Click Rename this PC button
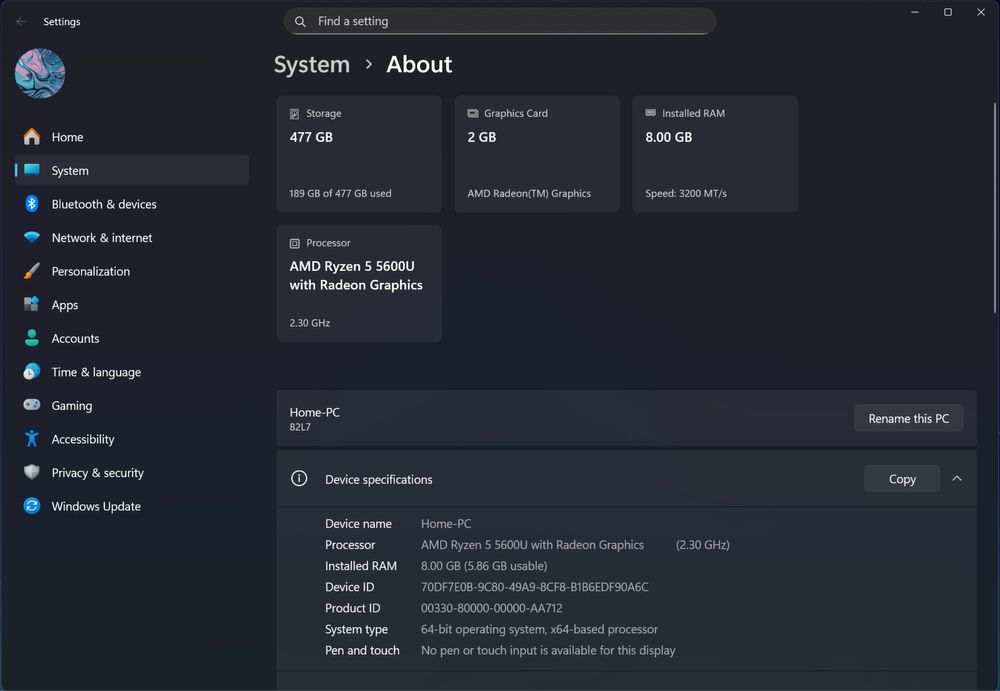The height and width of the screenshot is (691, 1000). tap(908, 419)
